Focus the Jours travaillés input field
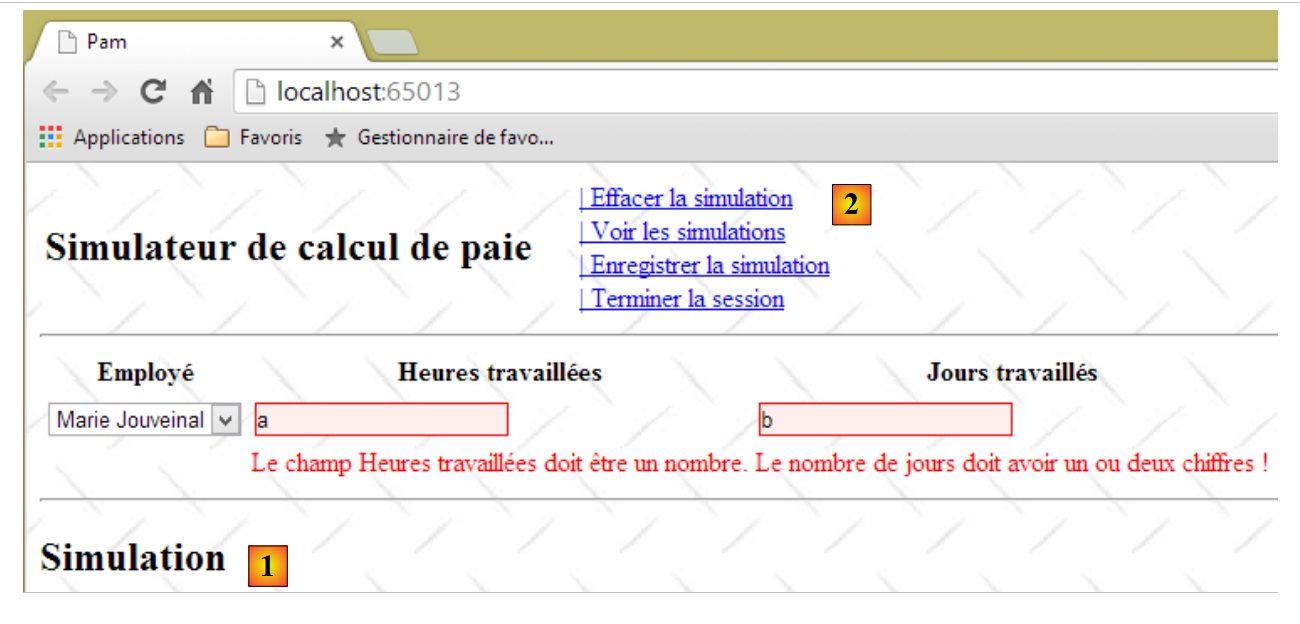Viewport: 1300px width, 624px height. [886, 420]
